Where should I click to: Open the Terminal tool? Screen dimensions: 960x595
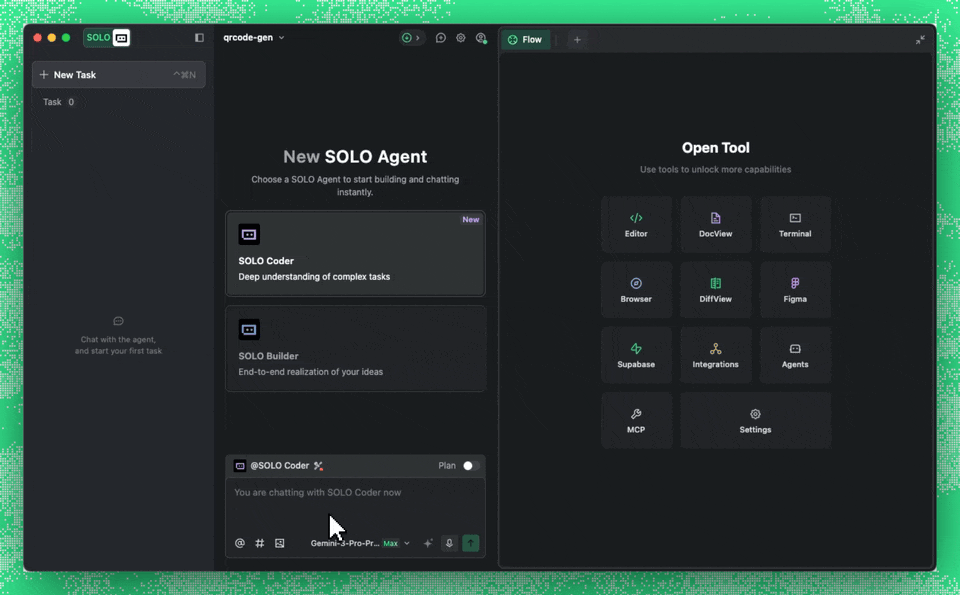point(795,225)
